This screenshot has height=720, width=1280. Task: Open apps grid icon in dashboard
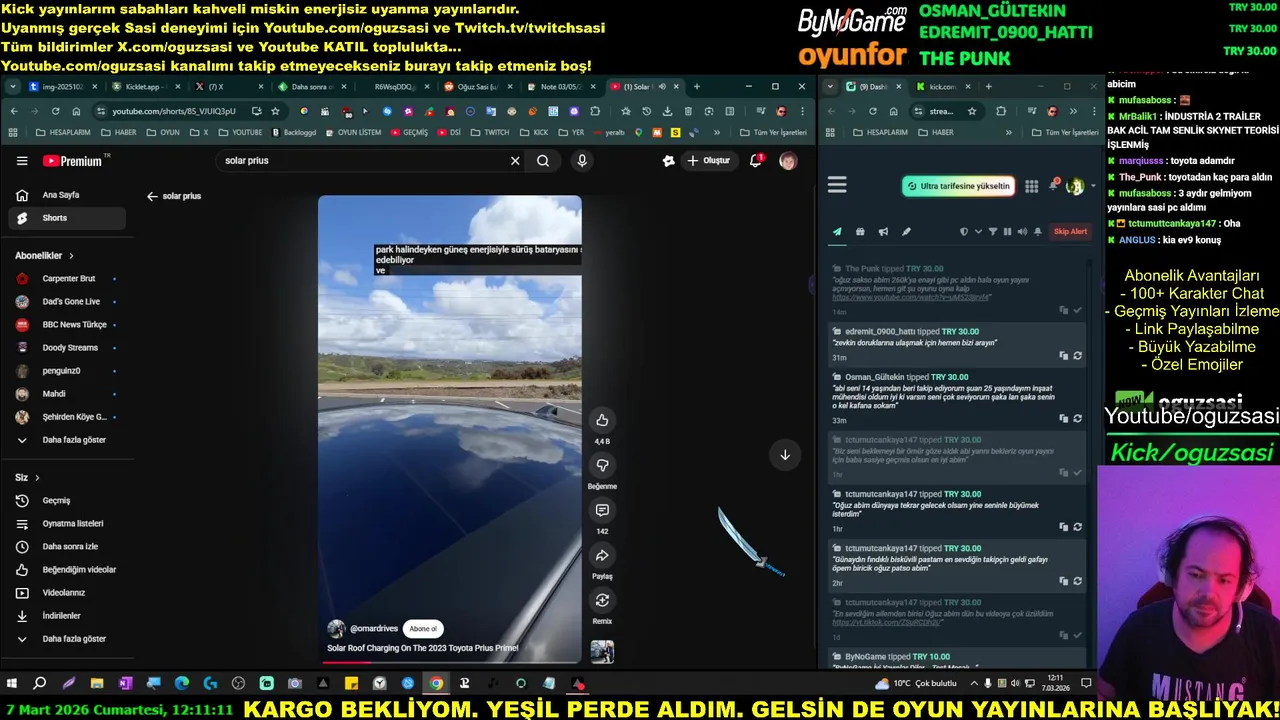coord(1031,186)
